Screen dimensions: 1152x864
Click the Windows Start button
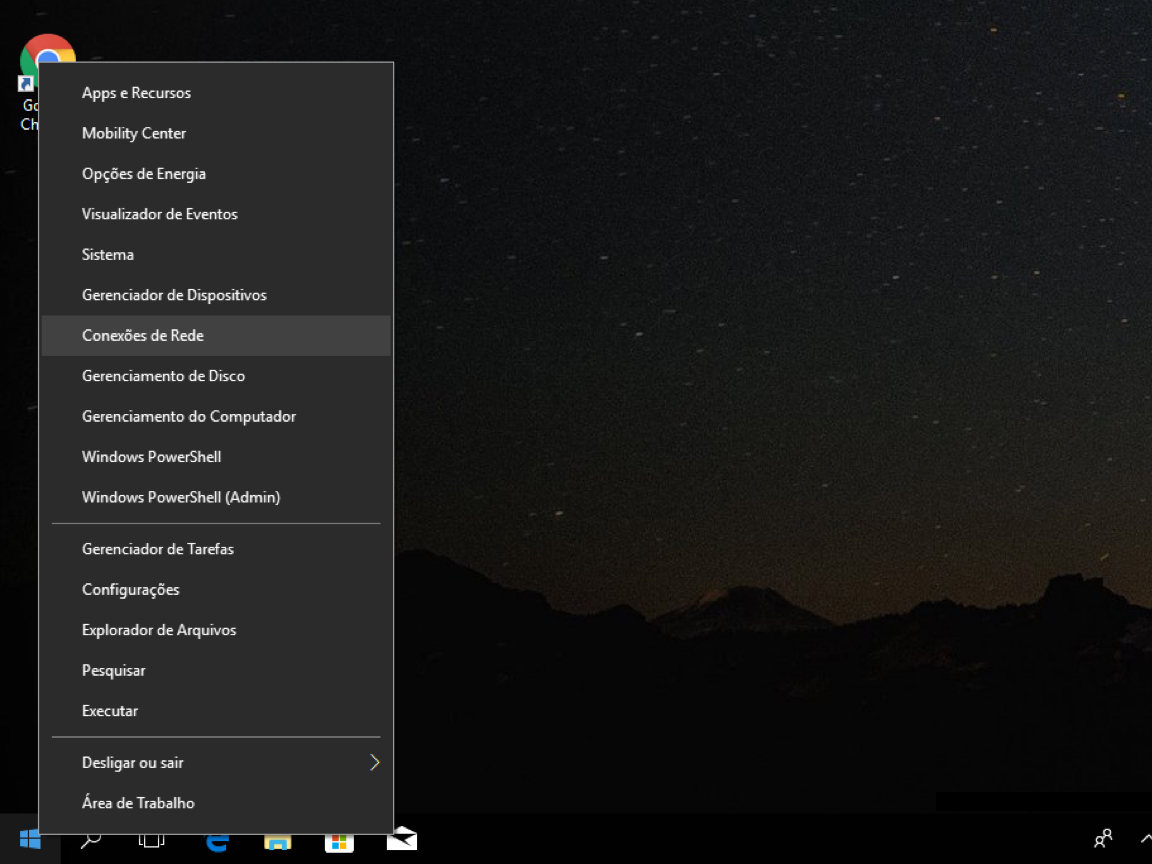29,840
